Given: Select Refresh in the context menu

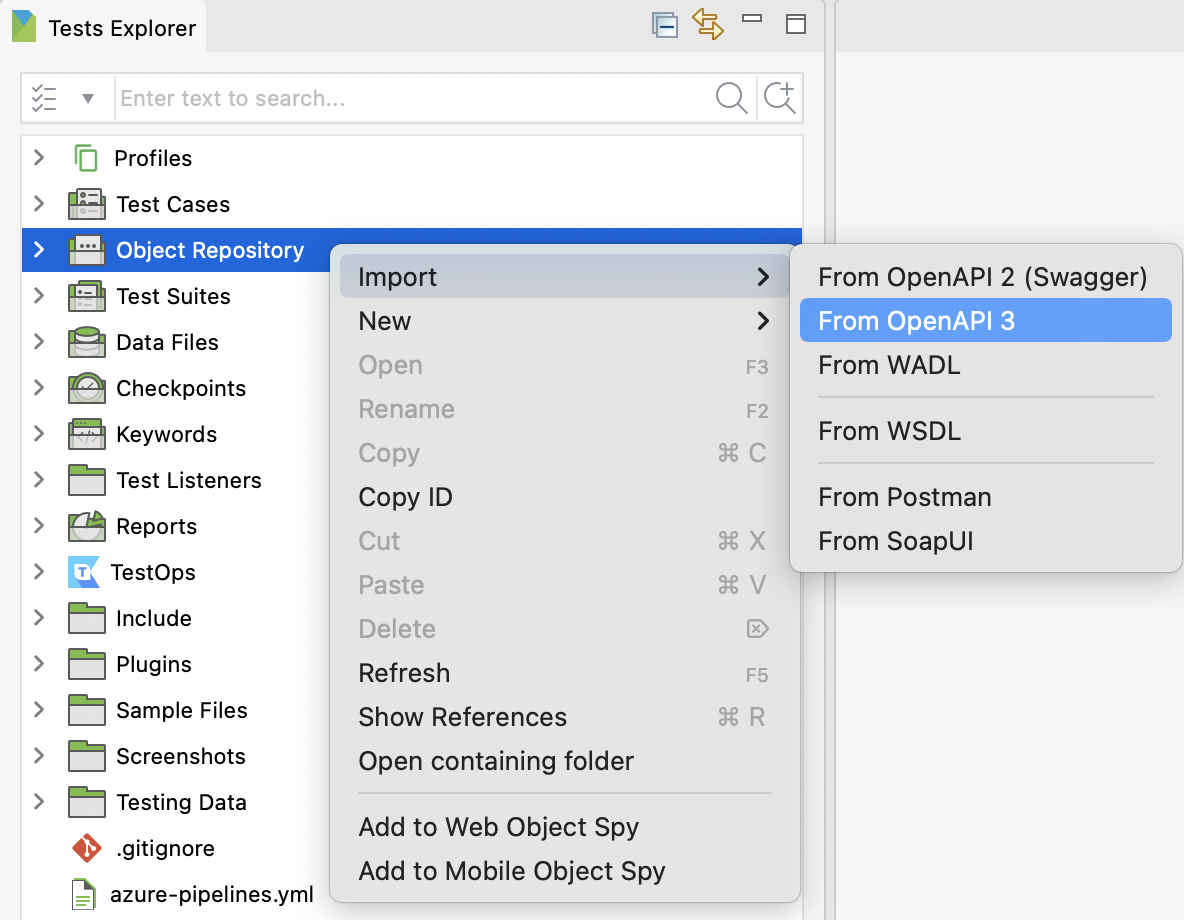Looking at the screenshot, I should pyautogui.click(x=564, y=673).
